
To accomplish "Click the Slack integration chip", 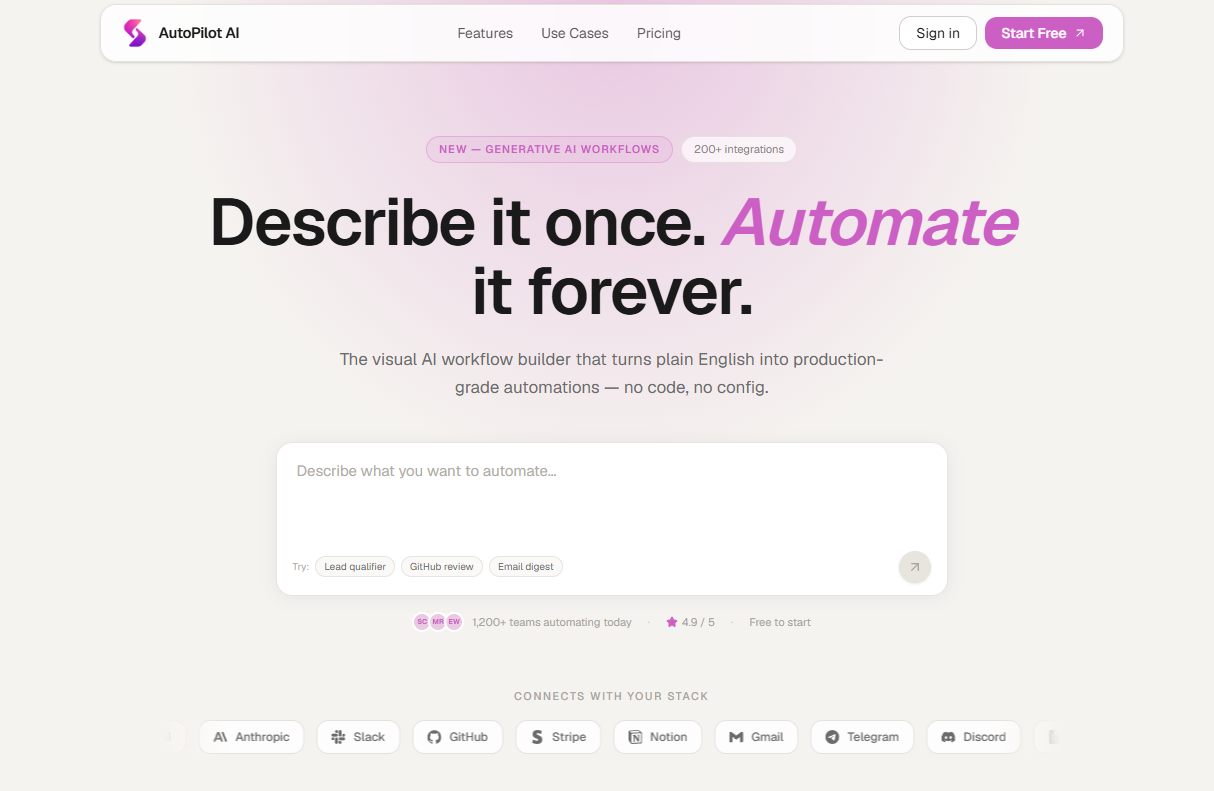I will pyautogui.click(x=358, y=737).
